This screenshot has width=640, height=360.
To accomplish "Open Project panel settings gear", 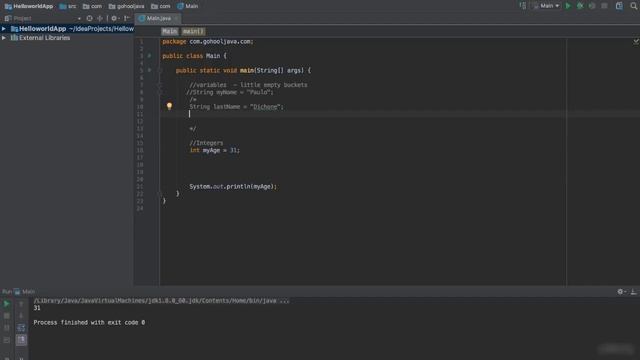I will (x=114, y=18).
